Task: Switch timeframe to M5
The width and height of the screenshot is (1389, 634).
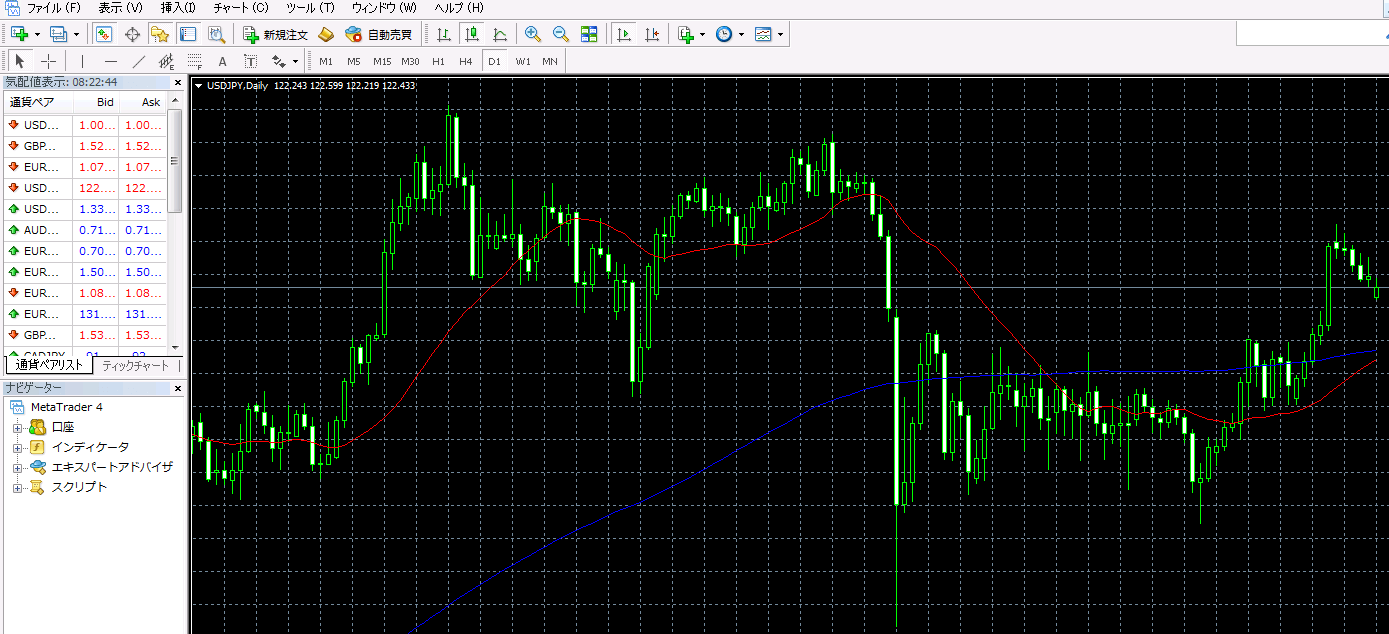Action: pyautogui.click(x=354, y=61)
